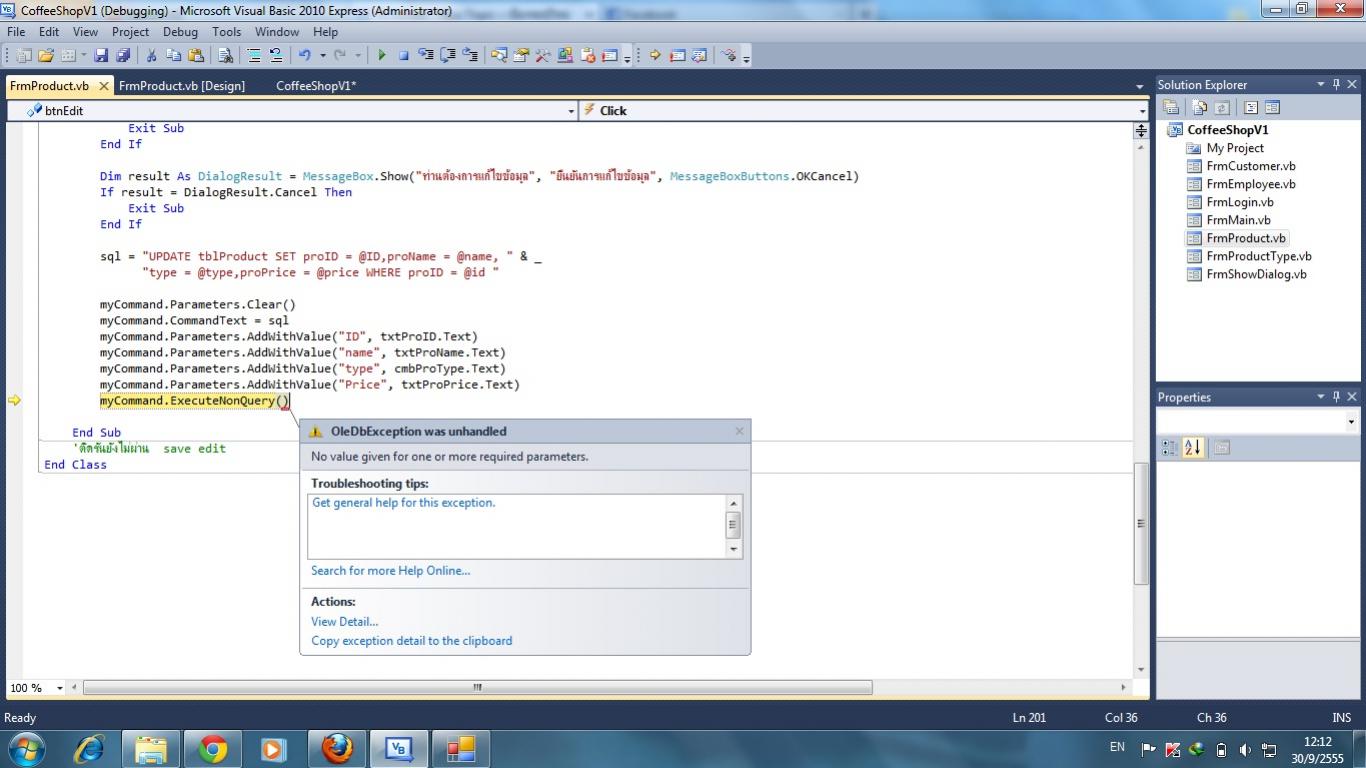Click the editor horizontal scrollbar thumb
Image resolution: width=1366 pixels, height=768 pixels.
(477, 688)
